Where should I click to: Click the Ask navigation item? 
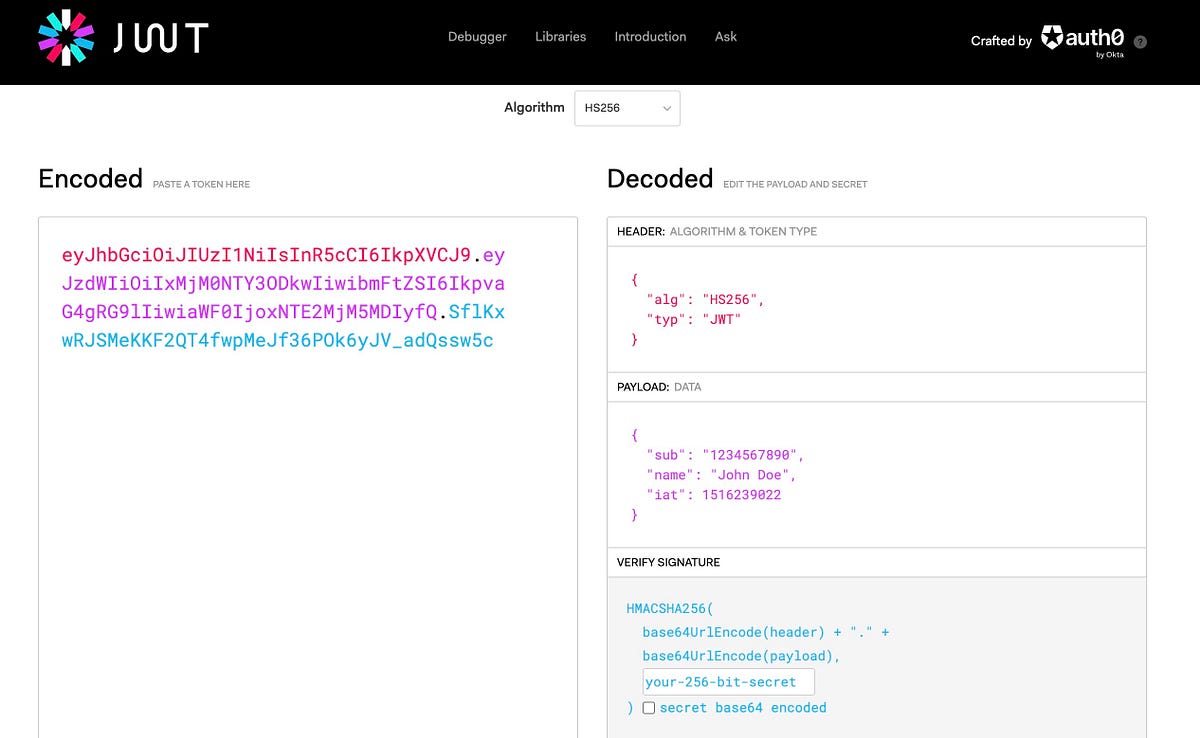[725, 36]
